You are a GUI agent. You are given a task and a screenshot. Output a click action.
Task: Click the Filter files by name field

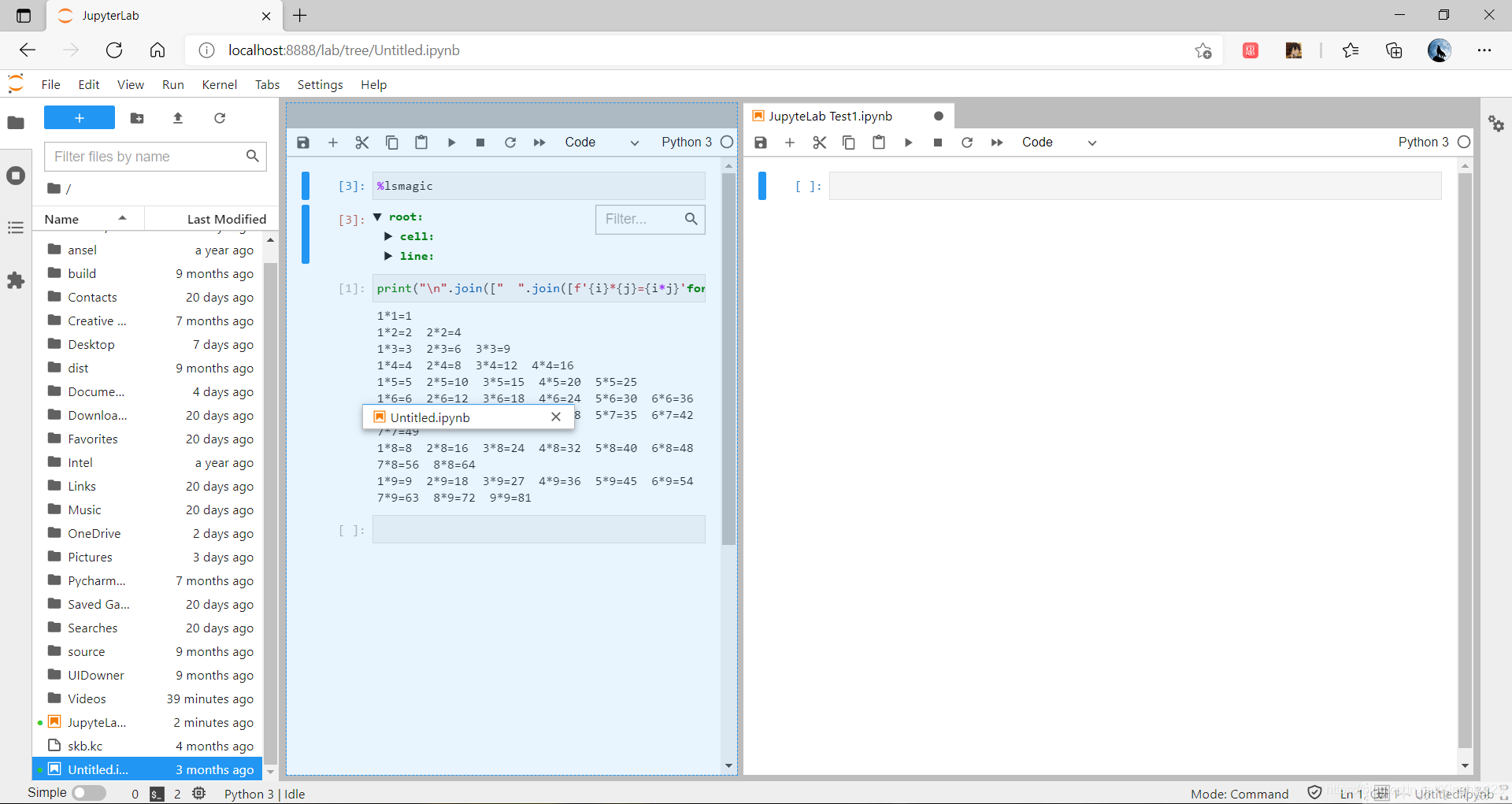tap(148, 157)
